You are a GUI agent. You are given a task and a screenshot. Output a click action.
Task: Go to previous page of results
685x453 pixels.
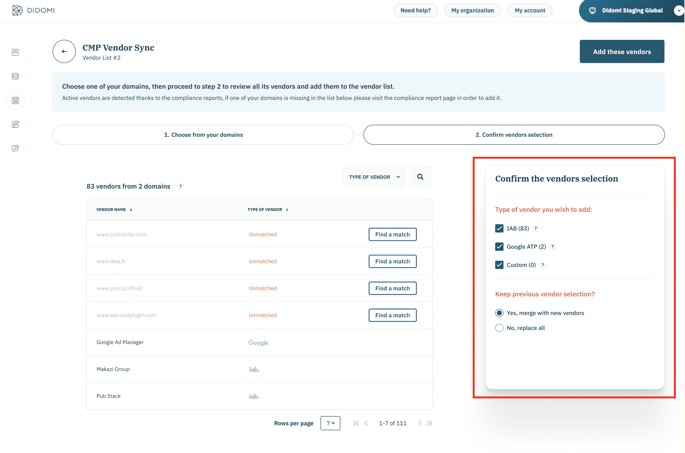pyautogui.click(x=366, y=423)
